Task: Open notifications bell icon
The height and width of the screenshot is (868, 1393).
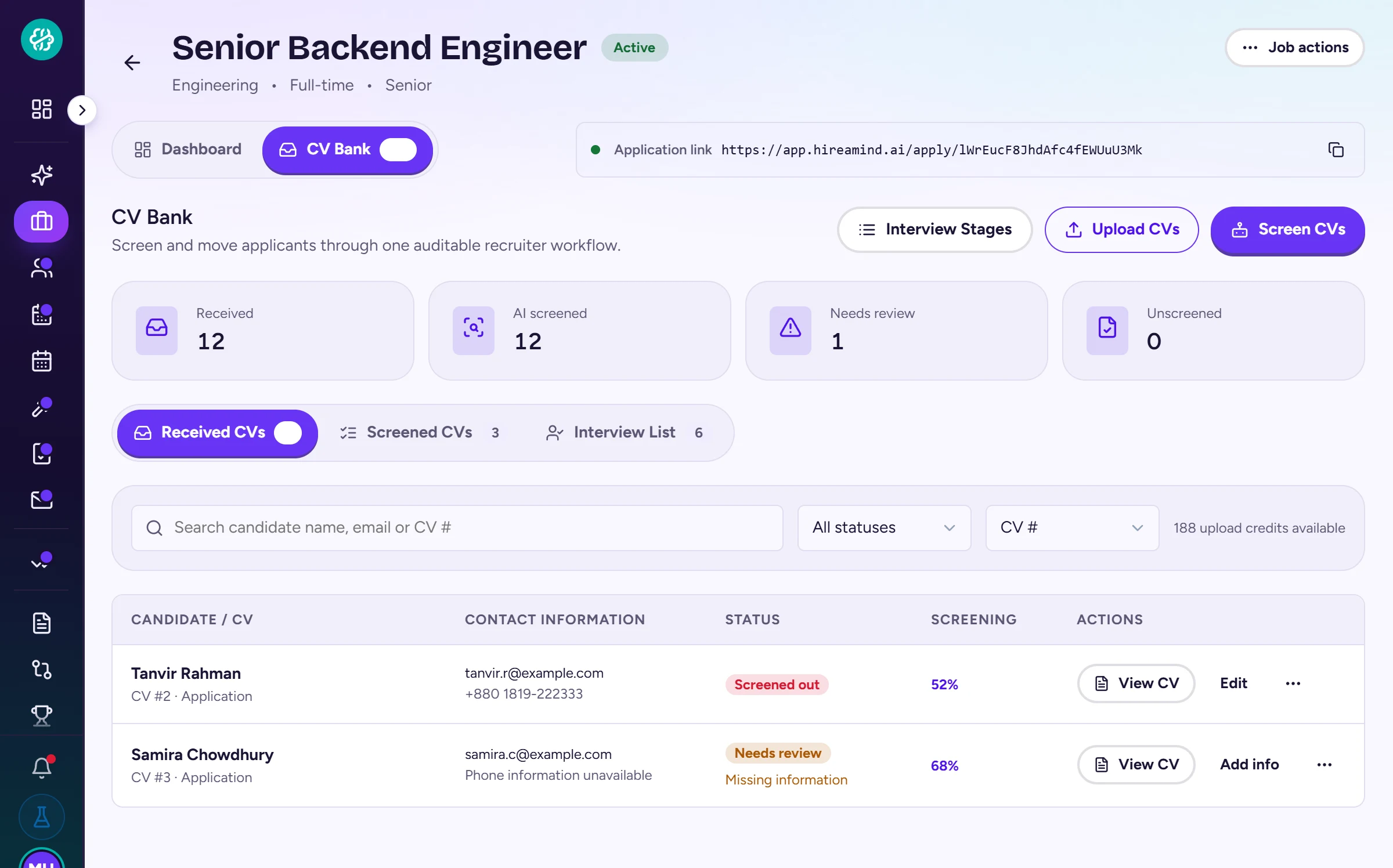Action: tap(42, 767)
